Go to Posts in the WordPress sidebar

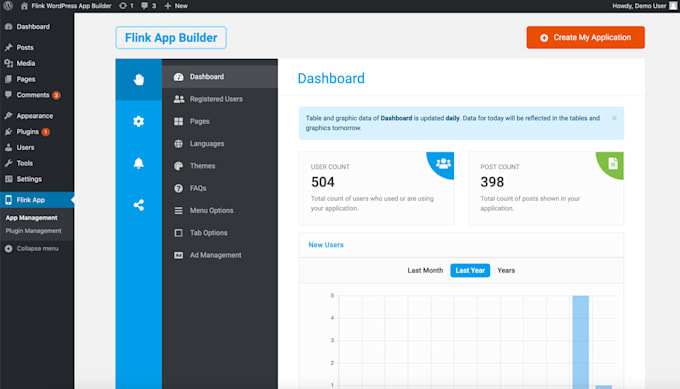point(37,47)
